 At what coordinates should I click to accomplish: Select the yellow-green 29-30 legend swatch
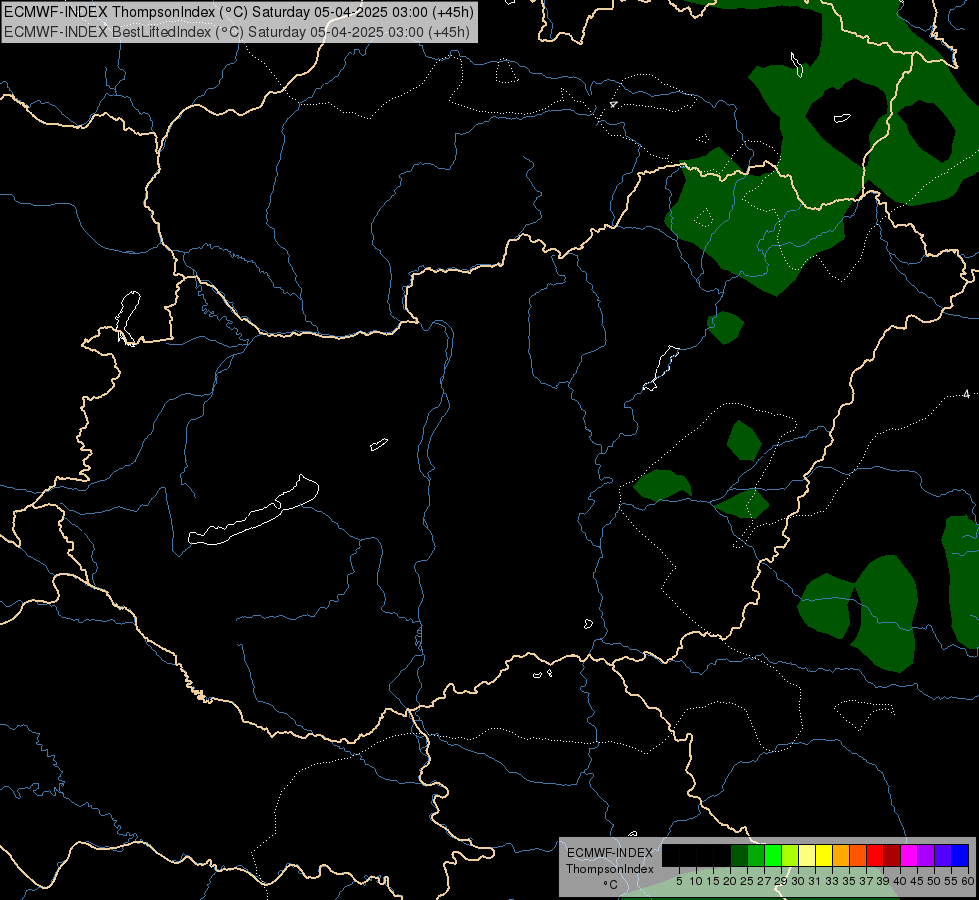point(790,855)
